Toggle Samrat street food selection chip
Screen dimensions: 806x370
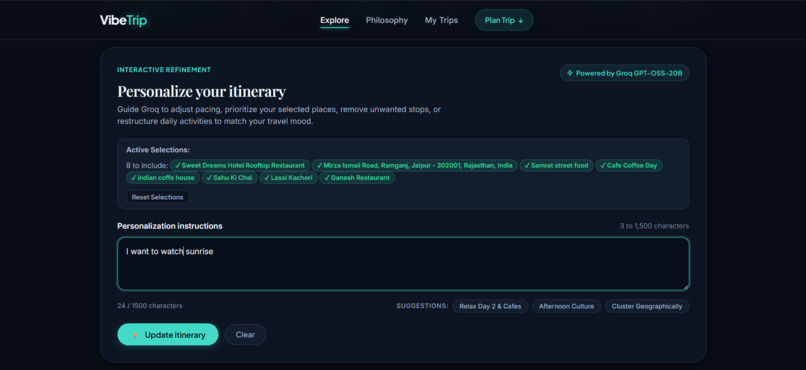pos(556,165)
